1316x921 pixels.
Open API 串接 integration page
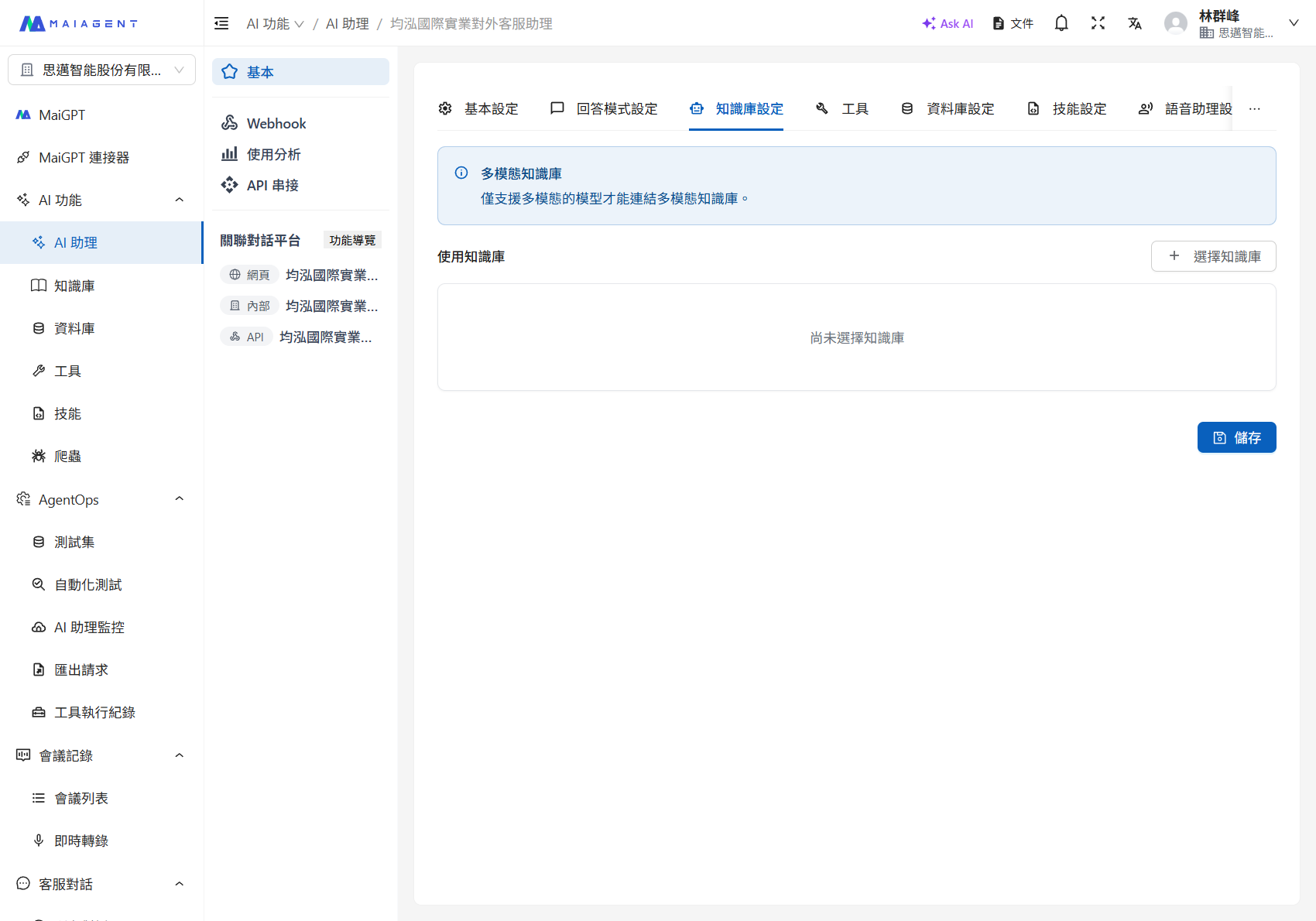pos(272,185)
